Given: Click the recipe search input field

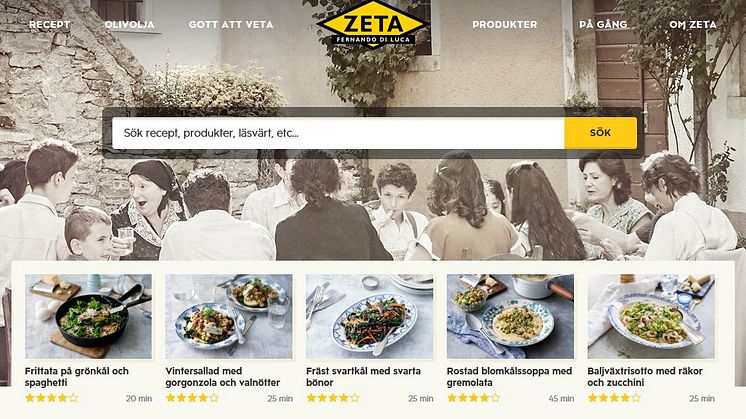Looking at the screenshot, I should tap(338, 133).
